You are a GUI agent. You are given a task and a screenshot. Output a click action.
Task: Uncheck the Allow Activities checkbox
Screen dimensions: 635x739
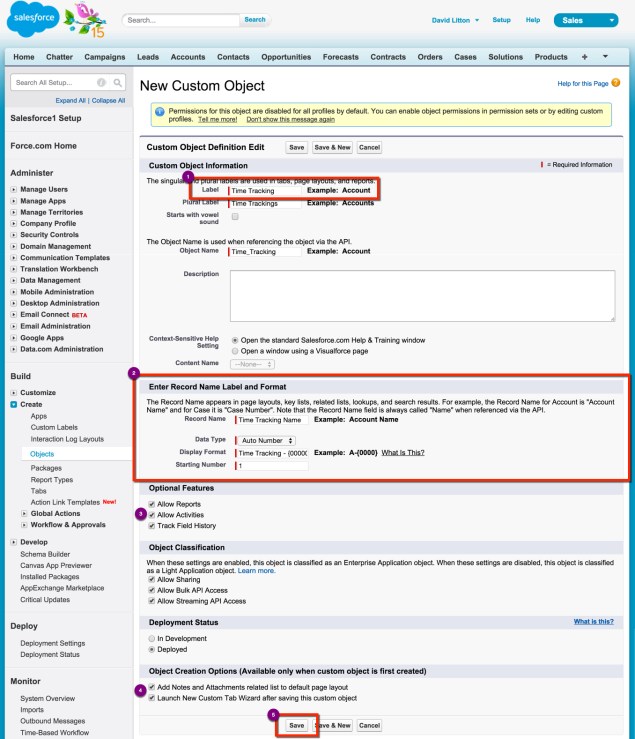coord(151,514)
